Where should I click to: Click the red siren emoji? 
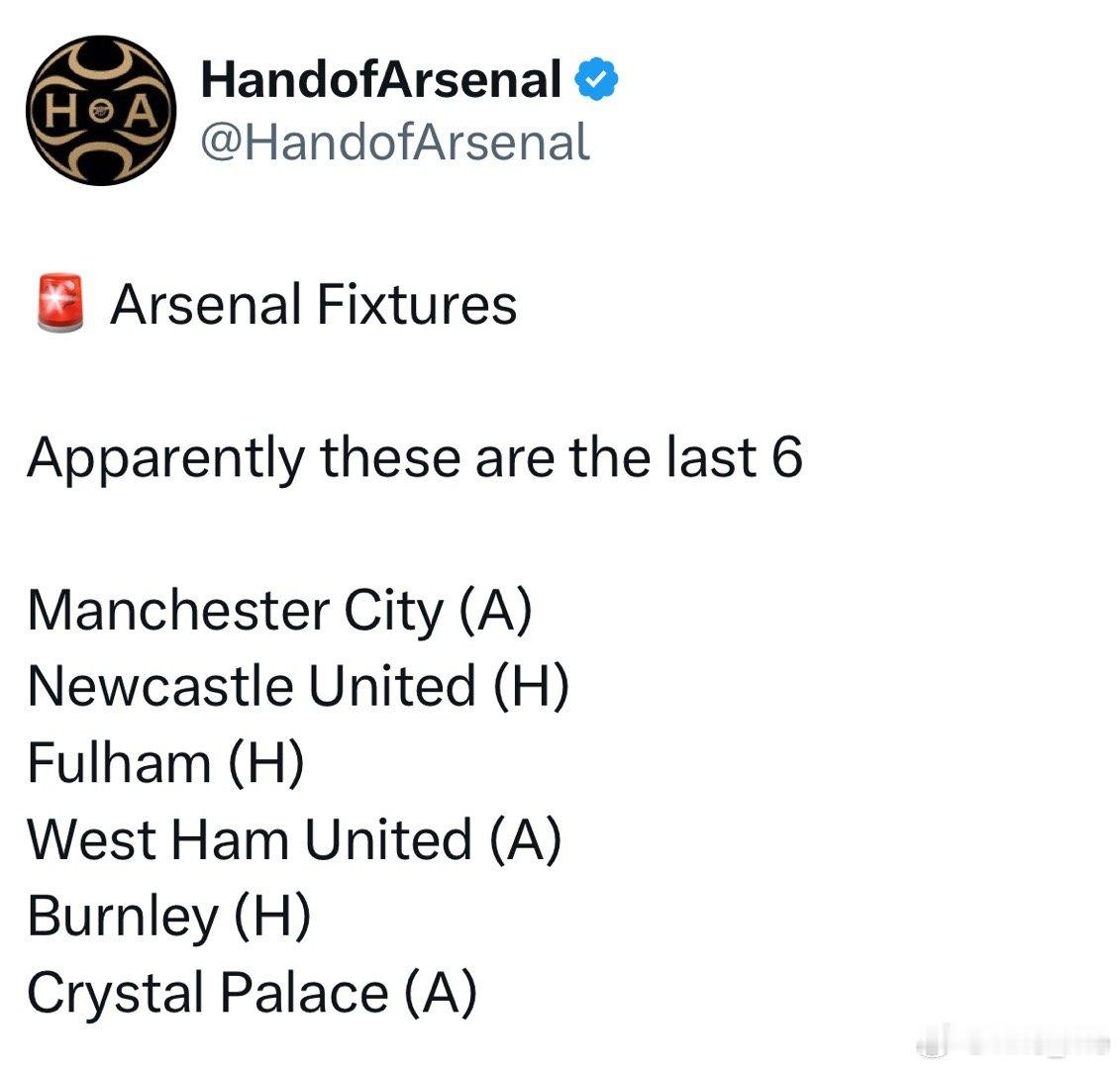(60, 304)
